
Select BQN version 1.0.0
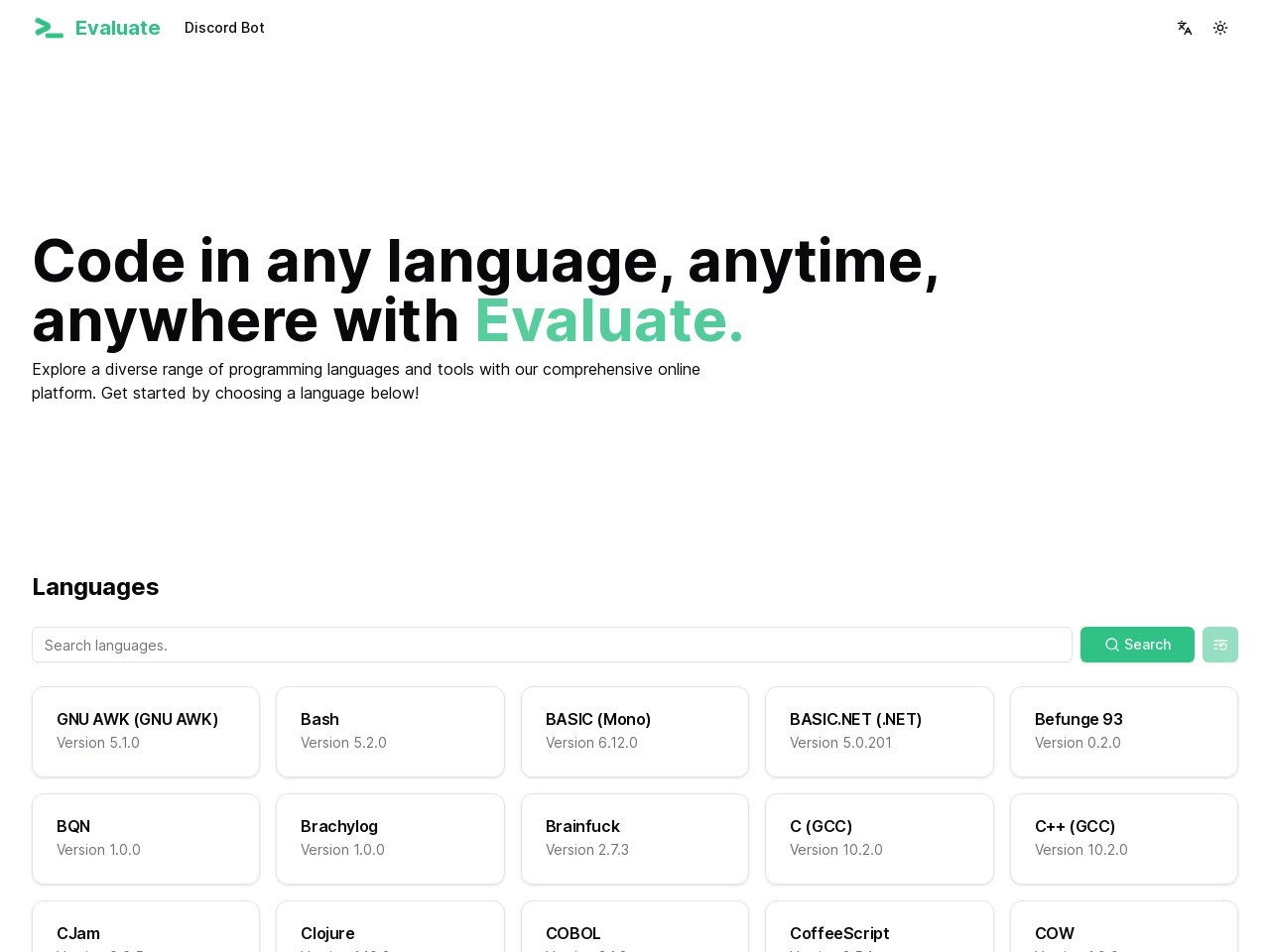pos(146,838)
